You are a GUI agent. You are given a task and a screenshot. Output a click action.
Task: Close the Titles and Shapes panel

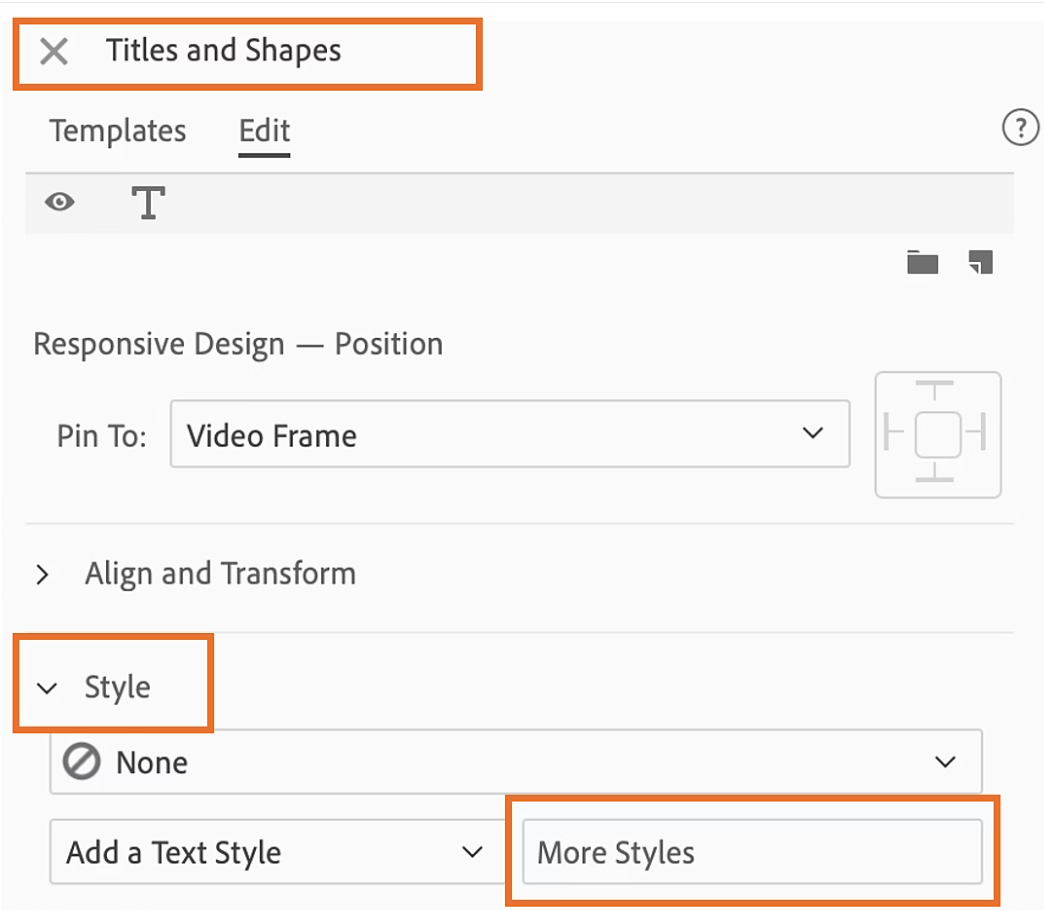click(54, 52)
